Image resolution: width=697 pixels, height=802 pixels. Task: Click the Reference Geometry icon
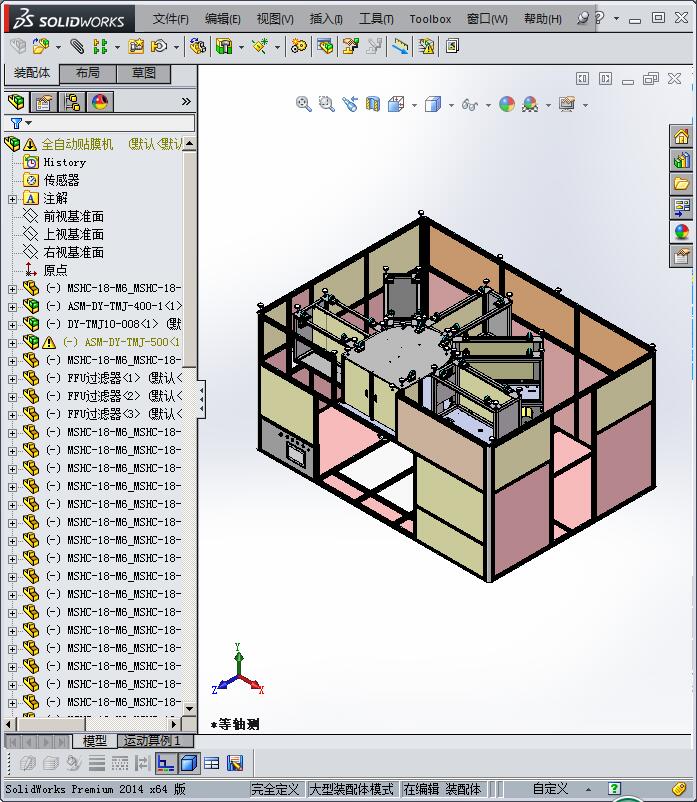click(260, 47)
